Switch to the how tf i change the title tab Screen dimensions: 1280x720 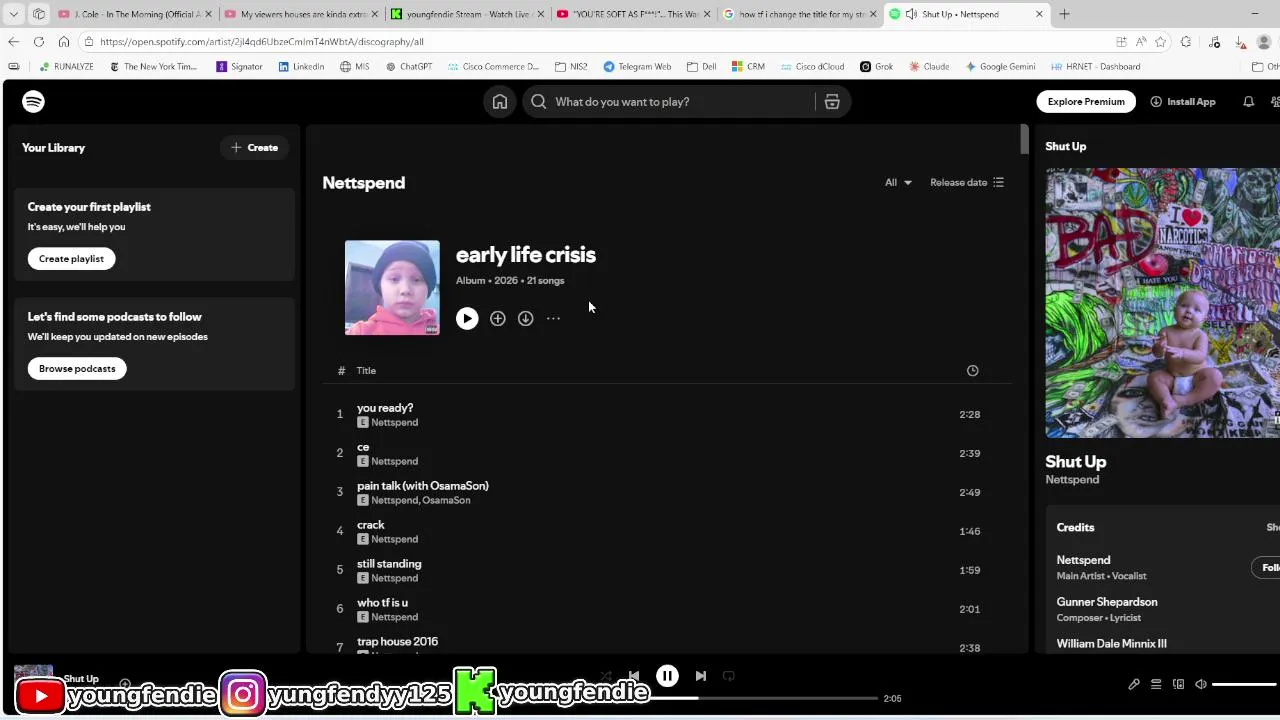point(799,14)
